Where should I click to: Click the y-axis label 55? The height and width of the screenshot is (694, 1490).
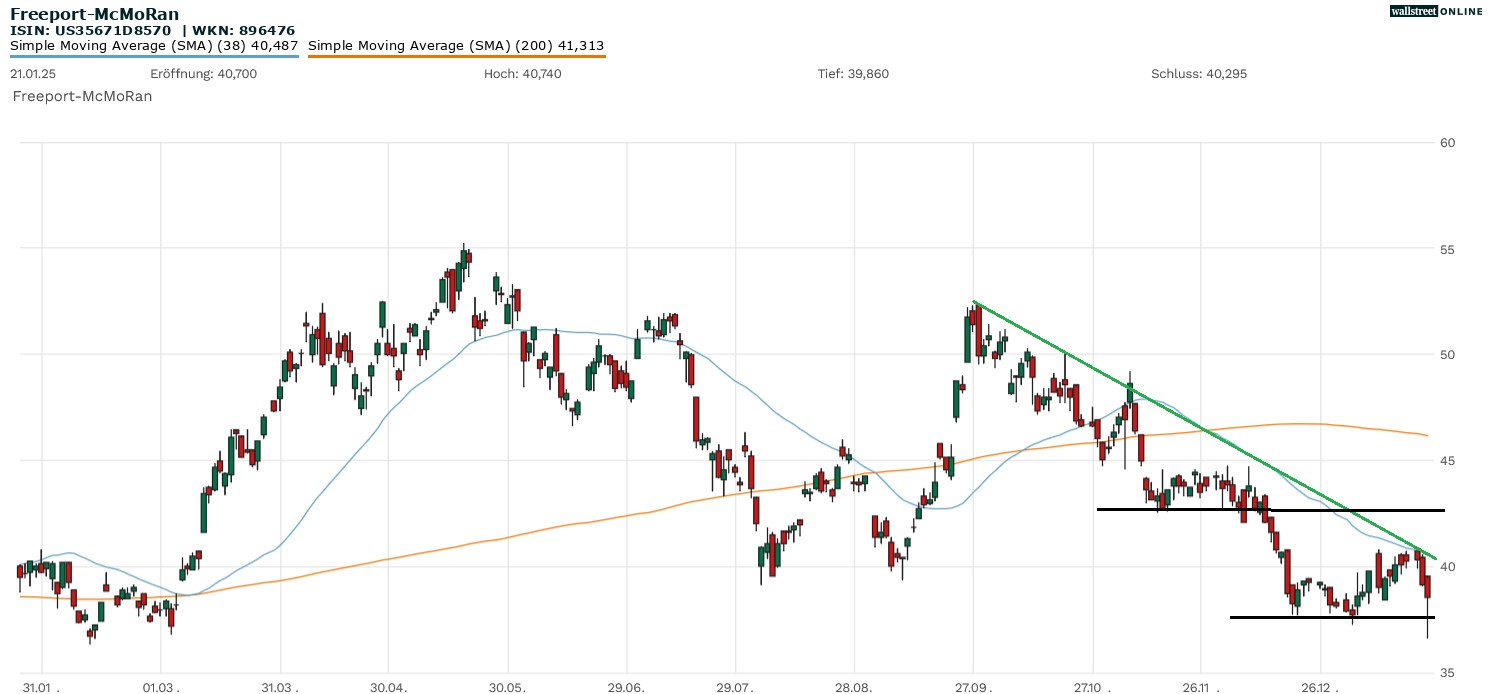(x=1448, y=249)
